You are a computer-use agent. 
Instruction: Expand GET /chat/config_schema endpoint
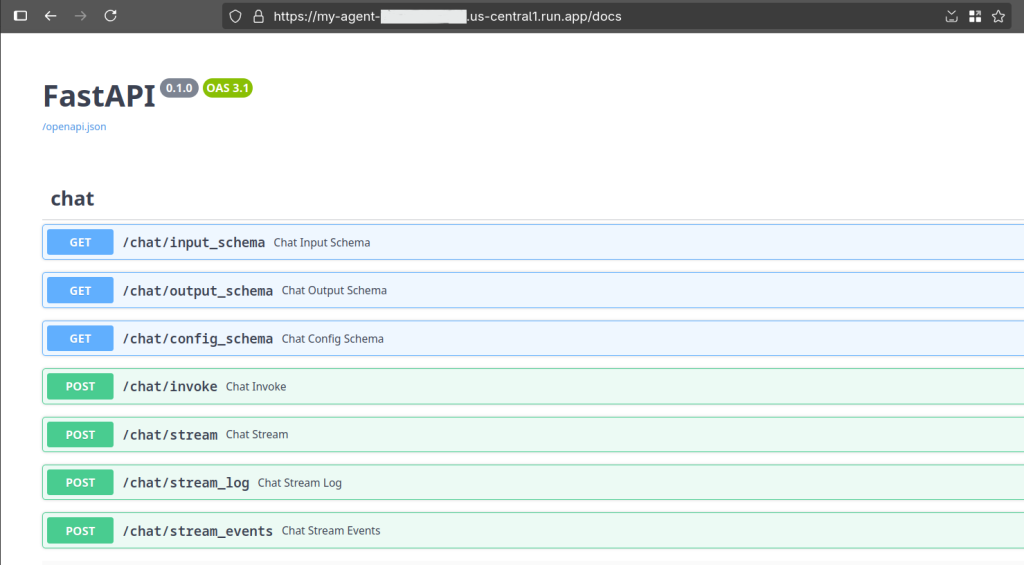533,338
